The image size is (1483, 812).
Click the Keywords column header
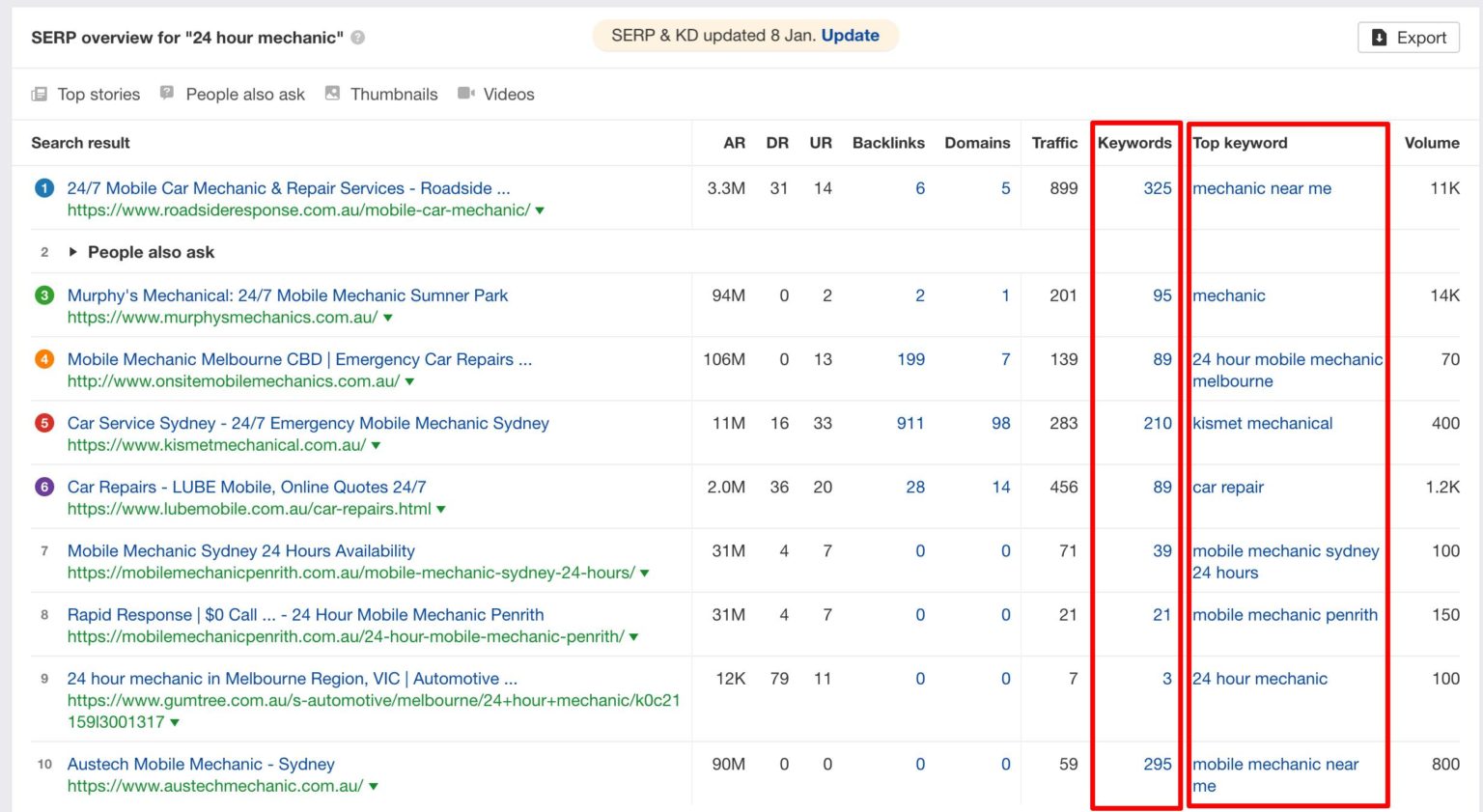point(1134,143)
